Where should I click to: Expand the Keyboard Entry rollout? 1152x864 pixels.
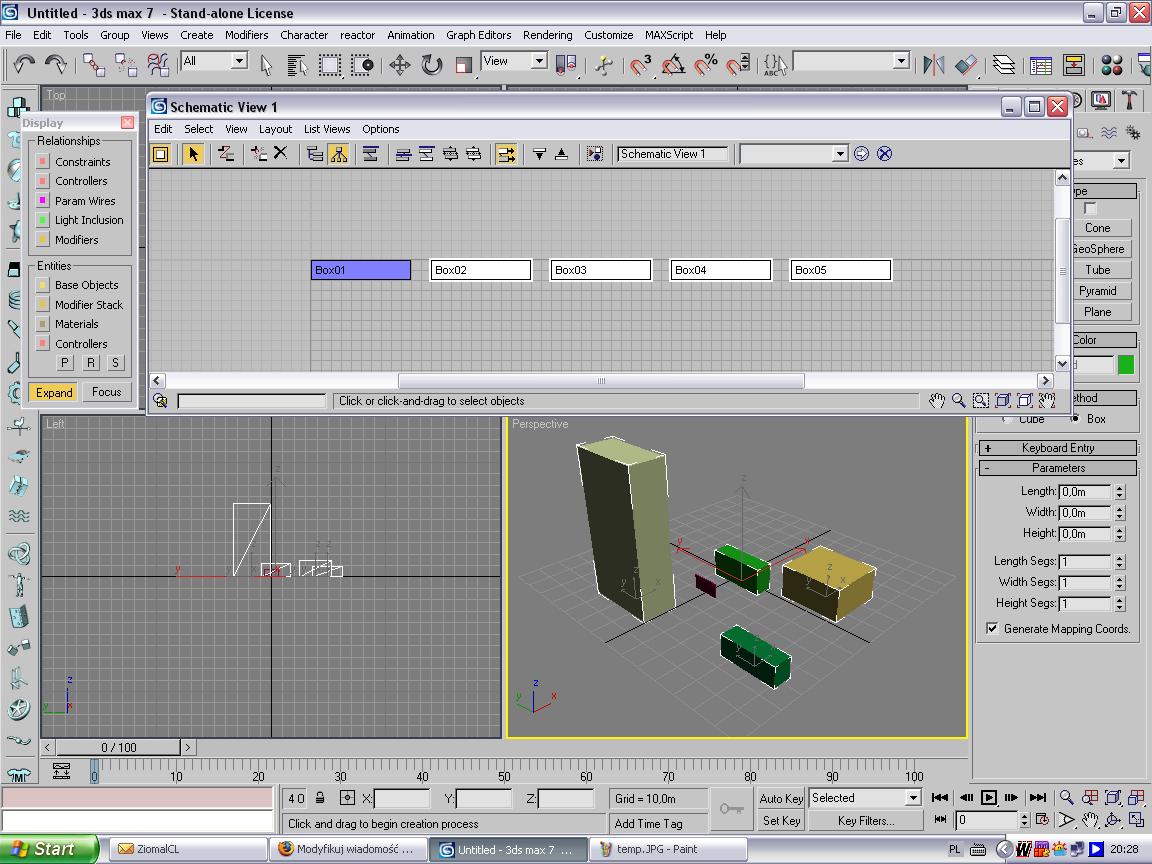1058,447
